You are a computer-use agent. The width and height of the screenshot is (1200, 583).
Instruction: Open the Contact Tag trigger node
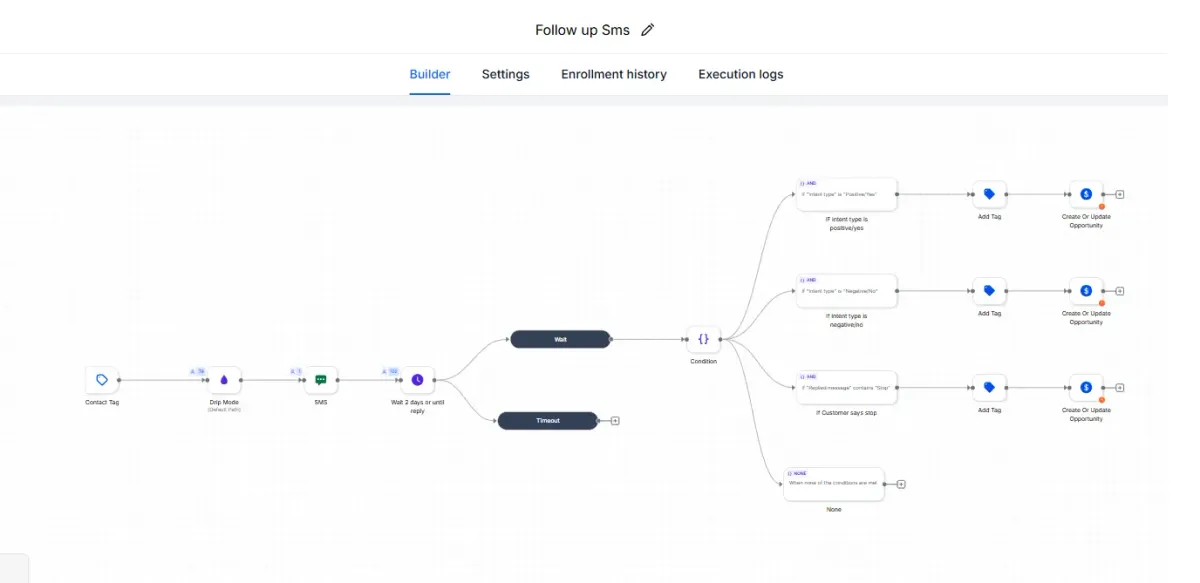(x=102, y=380)
